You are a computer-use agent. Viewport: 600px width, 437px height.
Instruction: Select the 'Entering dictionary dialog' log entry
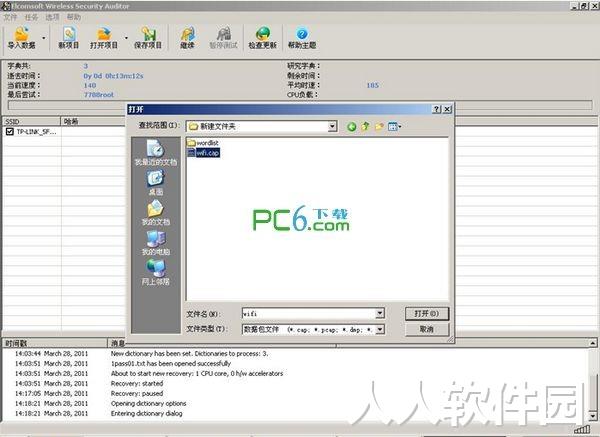tap(147, 413)
